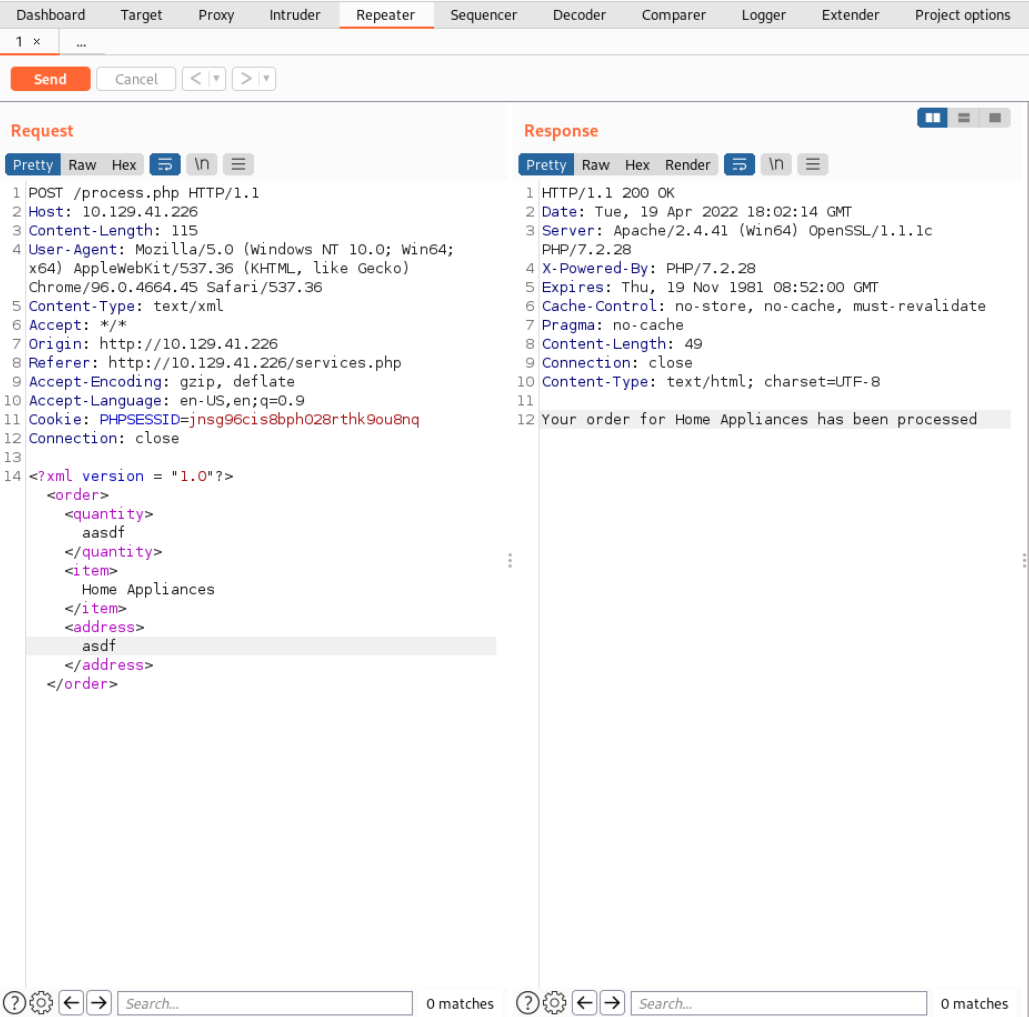The height and width of the screenshot is (1017, 1029).
Task: Add a new Repeater tab via ellipsis
Action: (81, 43)
